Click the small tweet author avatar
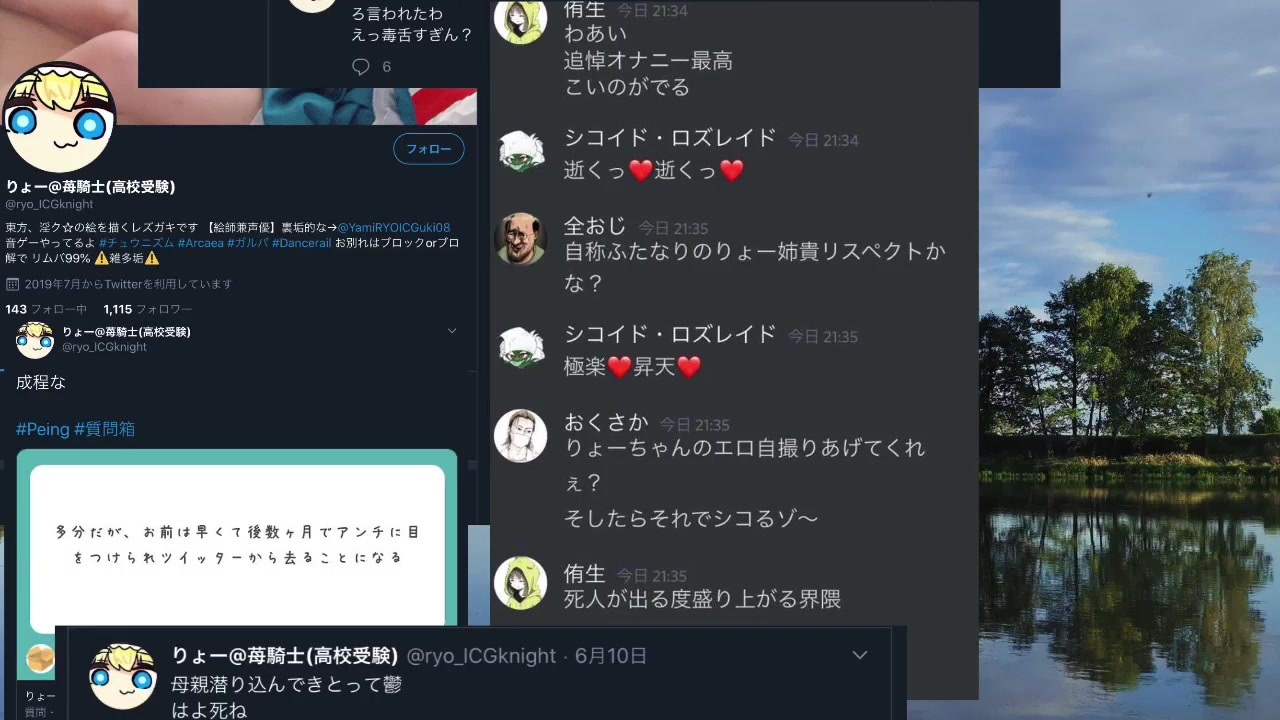 point(35,339)
